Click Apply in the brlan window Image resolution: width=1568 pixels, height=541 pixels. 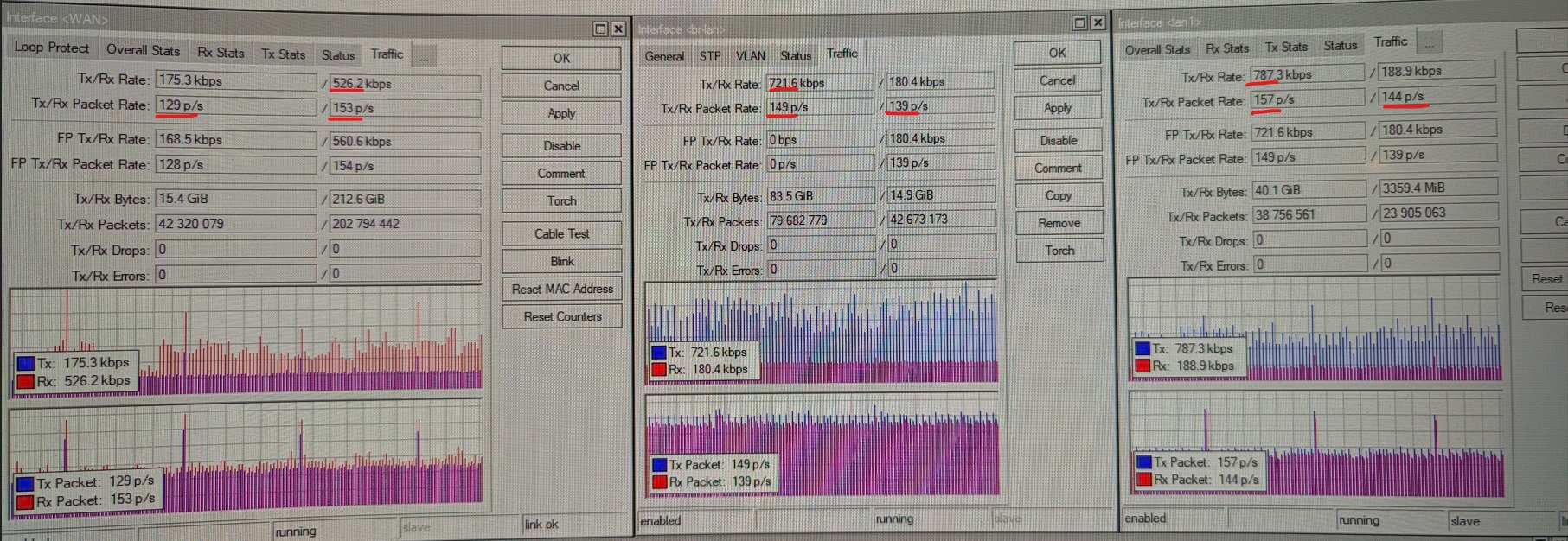click(x=1058, y=108)
